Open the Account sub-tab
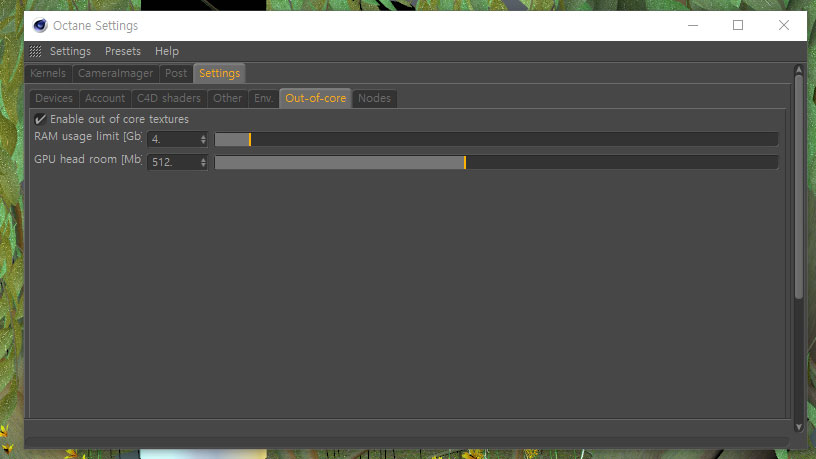816x459 pixels. click(105, 98)
